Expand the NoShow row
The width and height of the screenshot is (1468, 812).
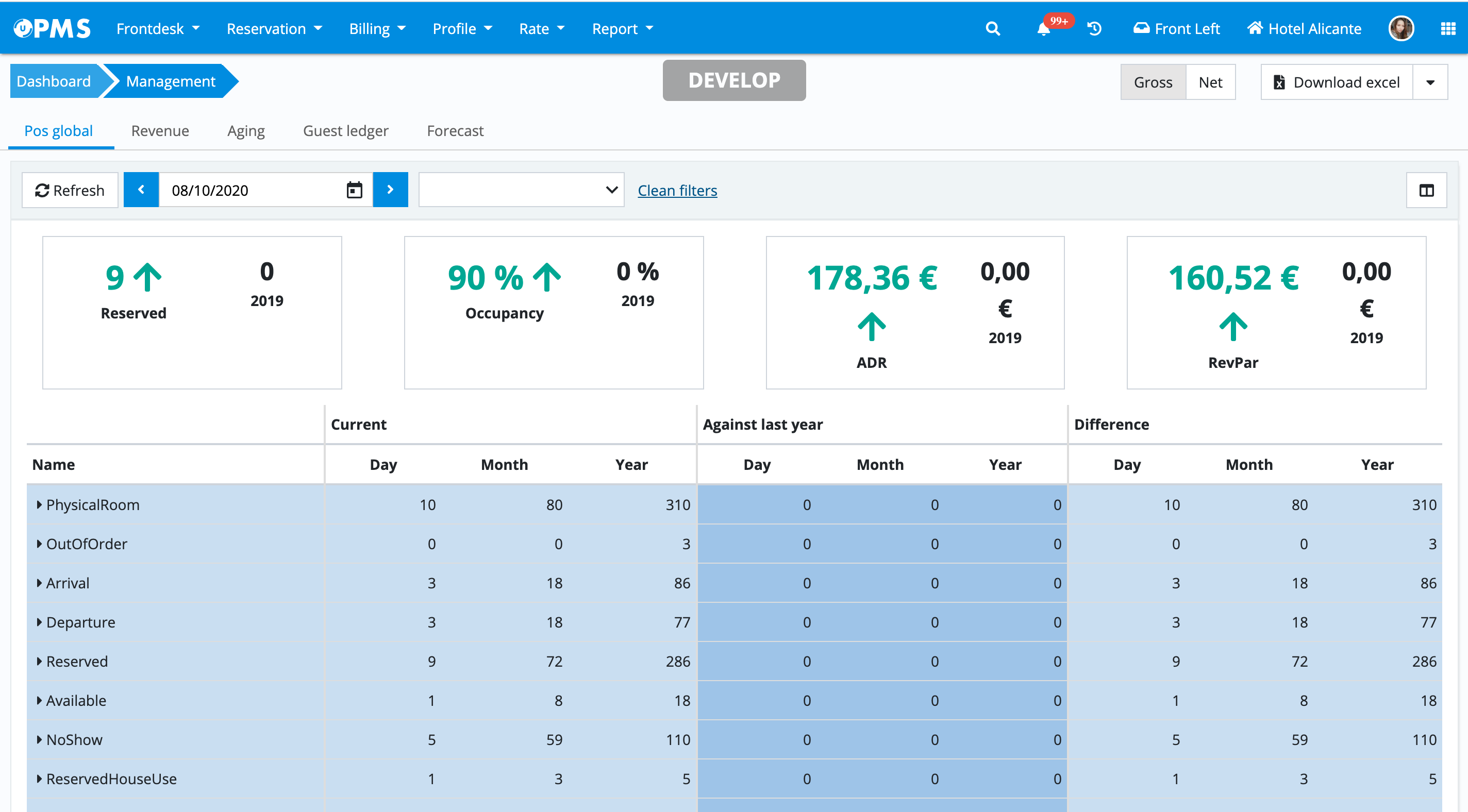39,739
